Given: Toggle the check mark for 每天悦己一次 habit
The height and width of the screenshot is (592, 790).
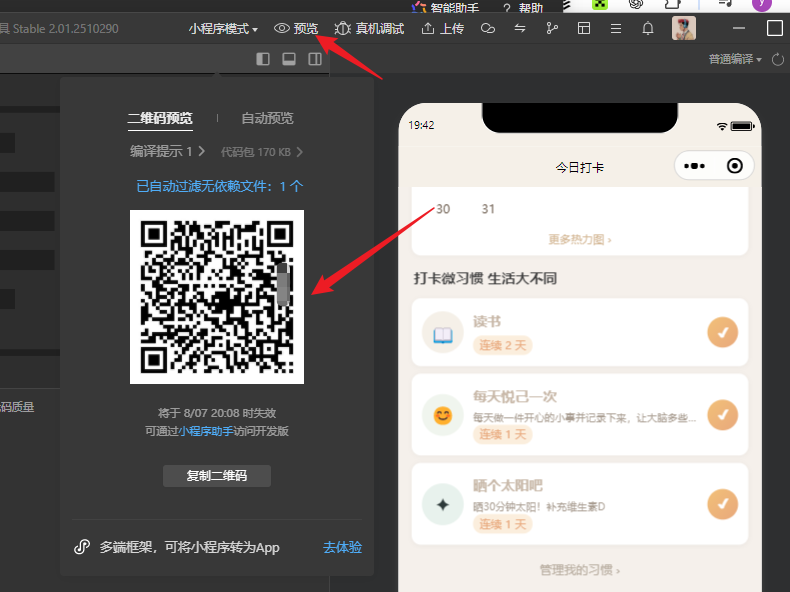Looking at the screenshot, I should click(x=722, y=415).
